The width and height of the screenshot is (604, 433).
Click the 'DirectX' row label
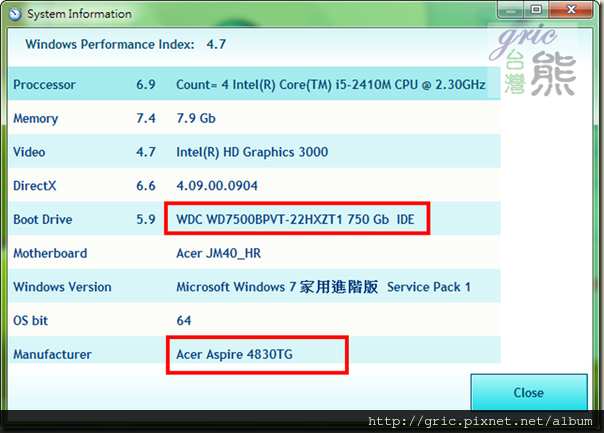tap(34, 186)
